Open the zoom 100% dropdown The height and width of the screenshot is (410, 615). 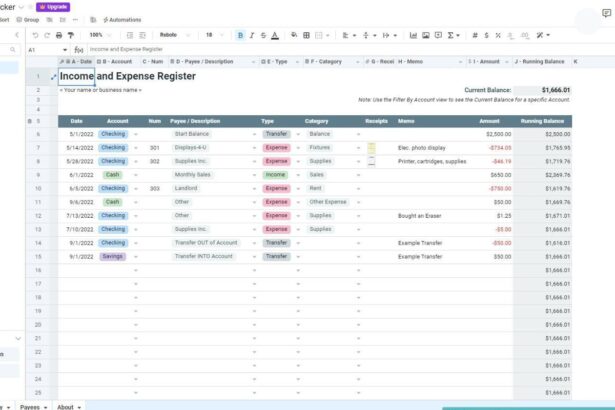(100, 35)
